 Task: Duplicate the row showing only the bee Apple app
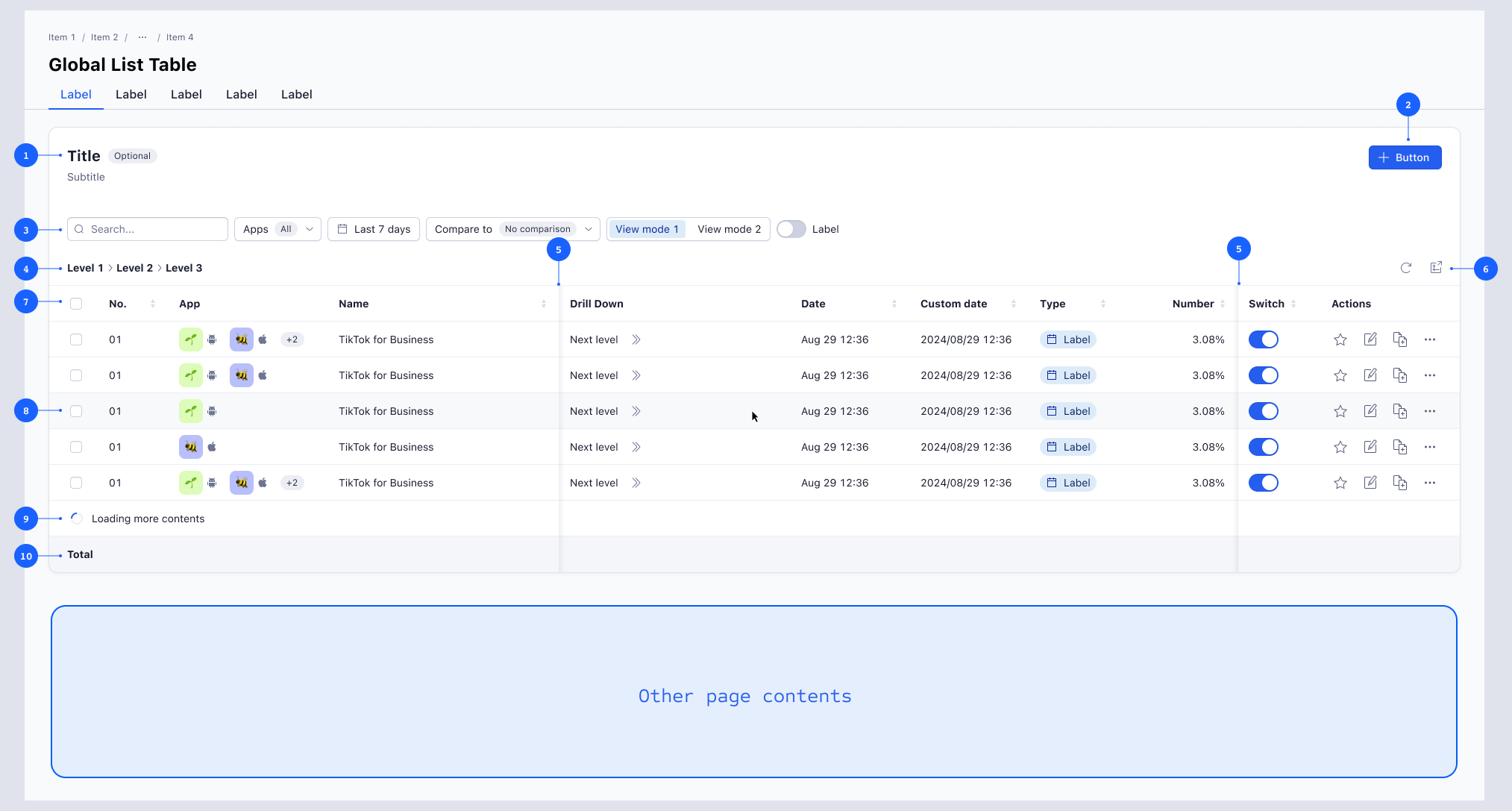[1400, 447]
